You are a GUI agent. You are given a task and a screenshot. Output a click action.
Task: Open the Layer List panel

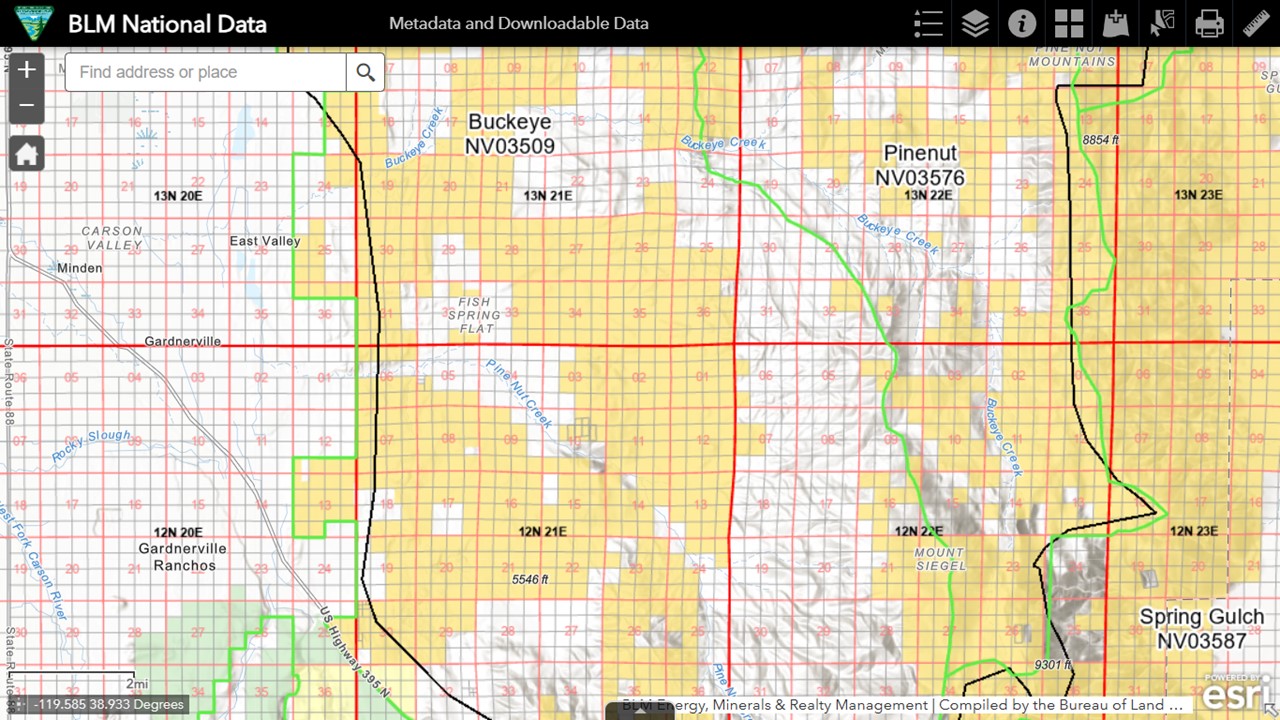coord(975,24)
